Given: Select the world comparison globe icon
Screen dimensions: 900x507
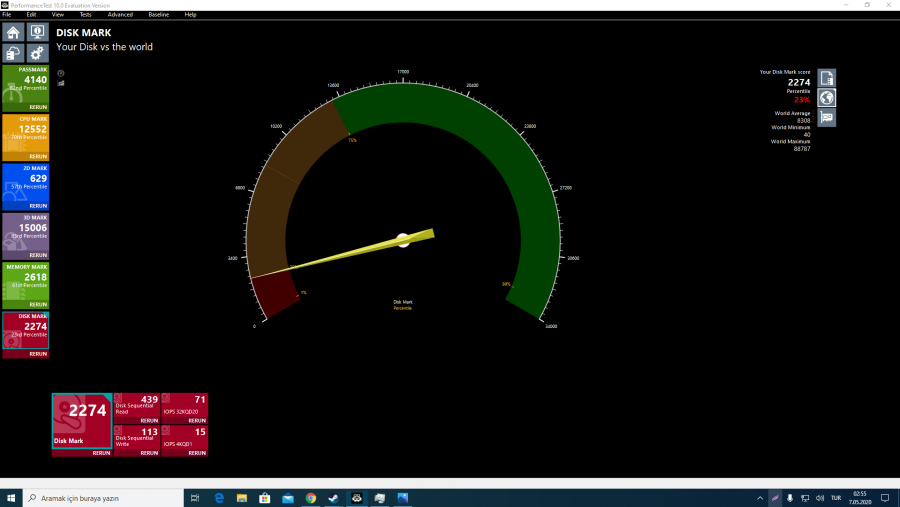Looking at the screenshot, I should [x=827, y=98].
